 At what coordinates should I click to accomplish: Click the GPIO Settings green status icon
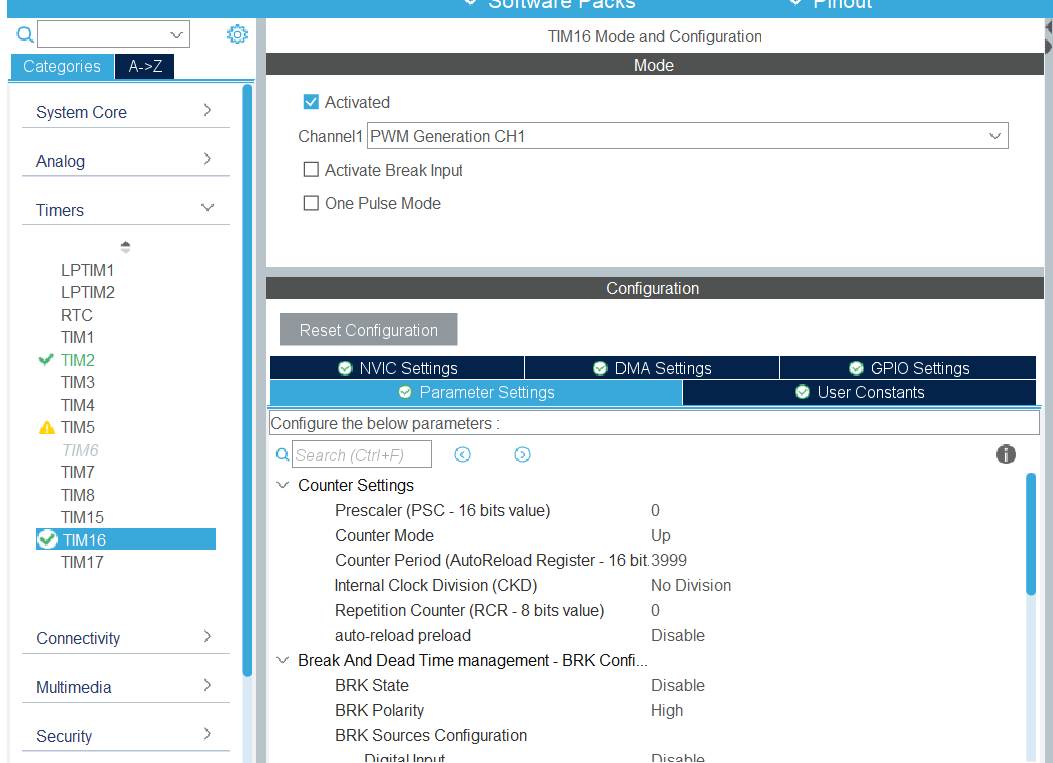856,368
